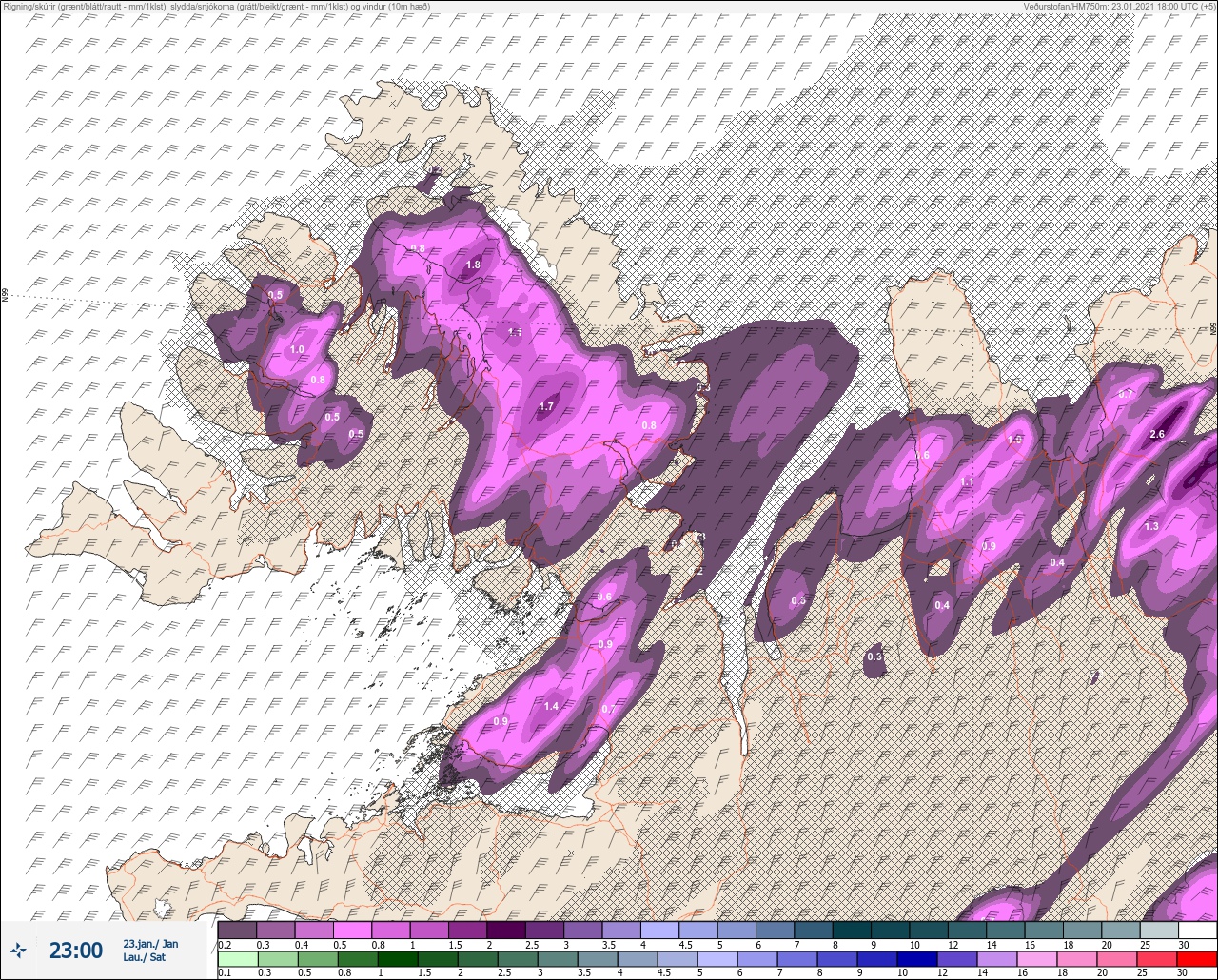Click the weather service logo icon beside 23:00

coord(18,950)
